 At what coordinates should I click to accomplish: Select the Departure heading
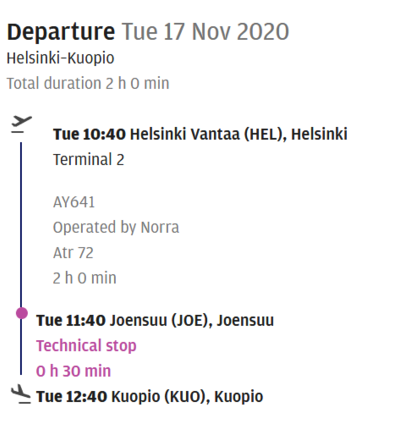point(61,32)
